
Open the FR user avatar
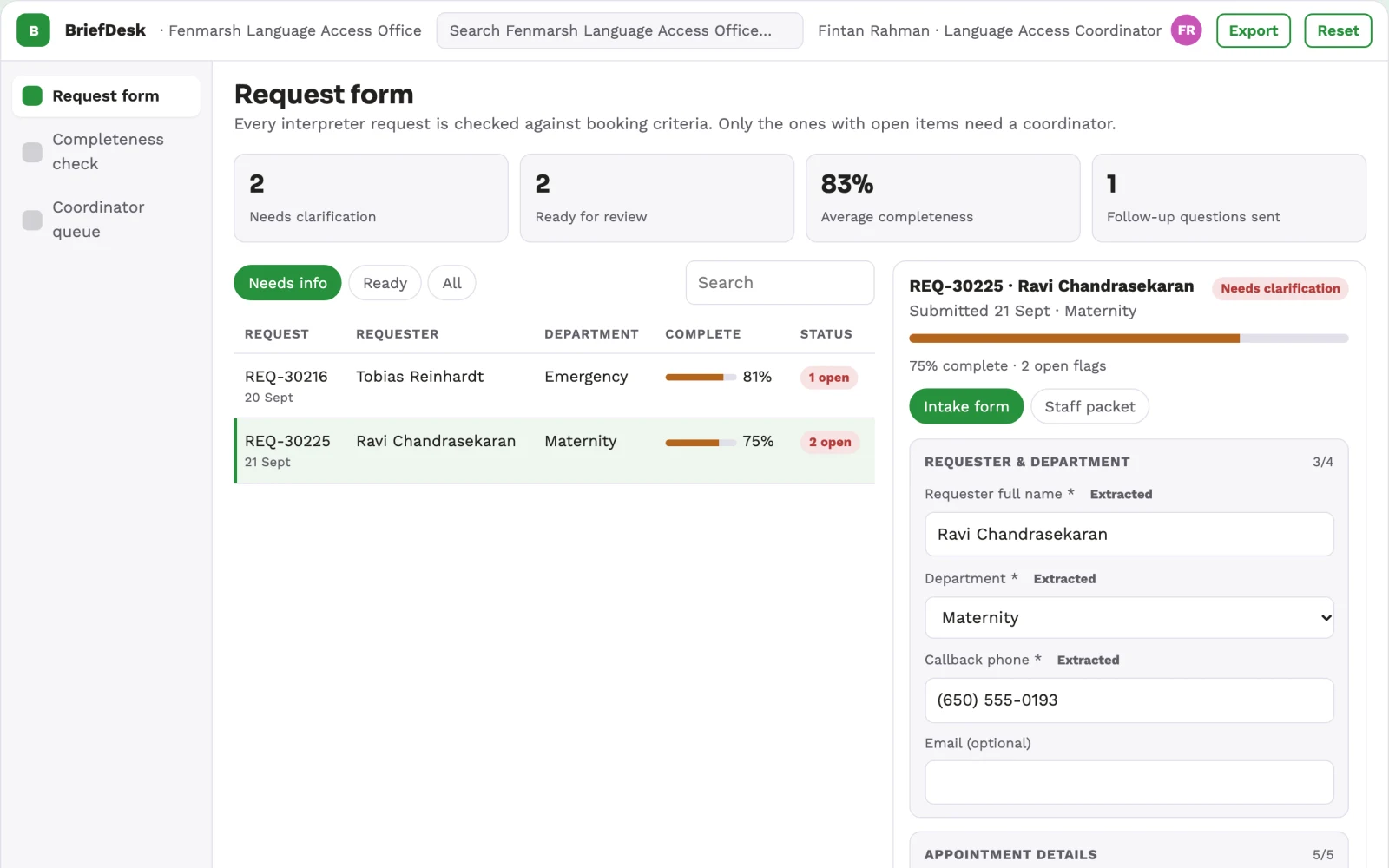pos(1186,30)
